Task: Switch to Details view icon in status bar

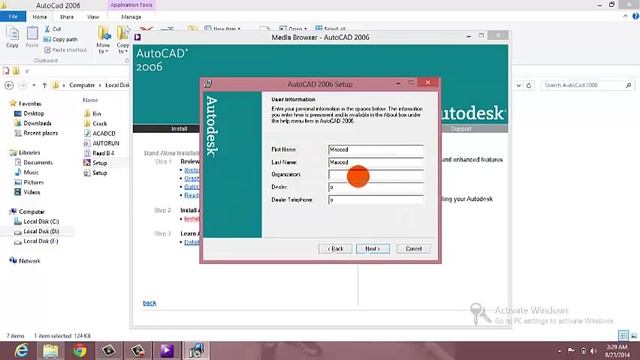Action: coord(623,336)
